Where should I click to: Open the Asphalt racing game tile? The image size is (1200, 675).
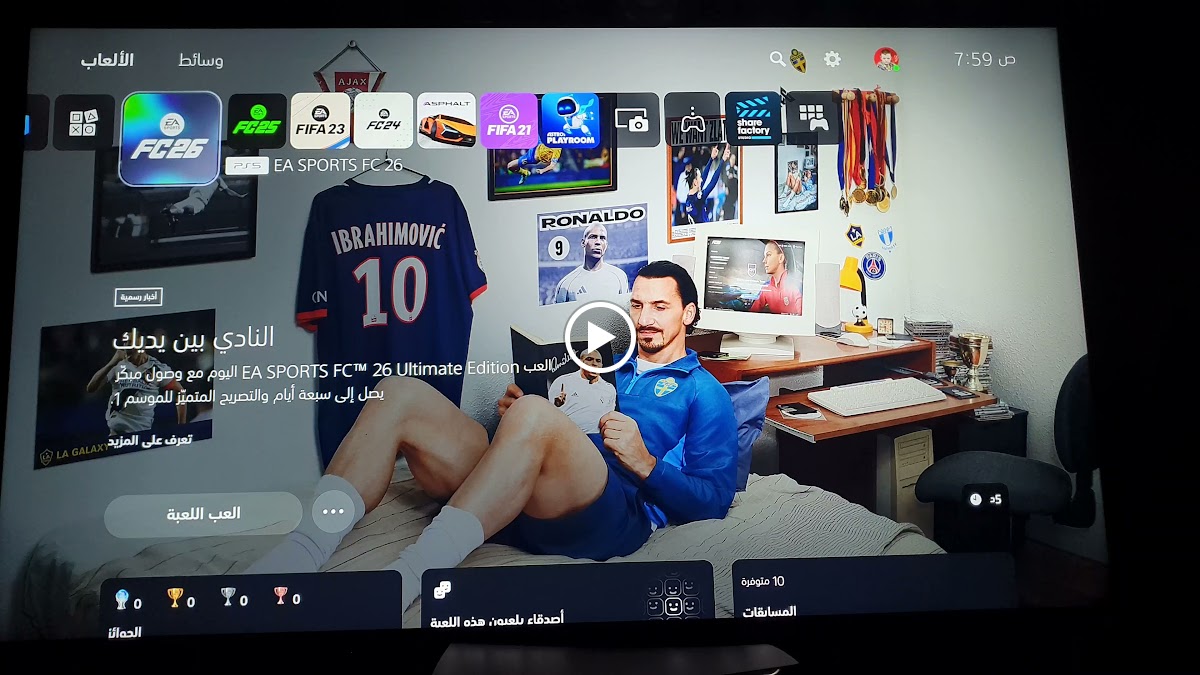coord(446,121)
